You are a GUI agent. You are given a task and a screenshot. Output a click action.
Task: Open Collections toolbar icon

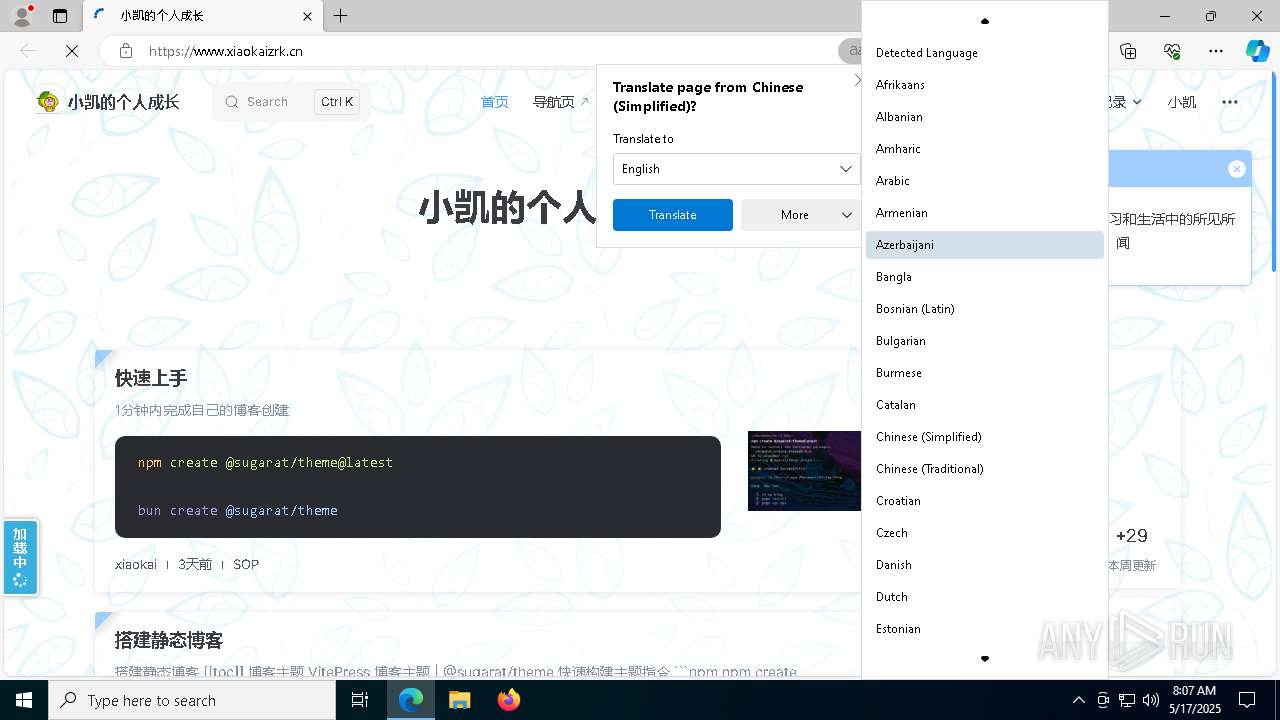tap(1128, 51)
